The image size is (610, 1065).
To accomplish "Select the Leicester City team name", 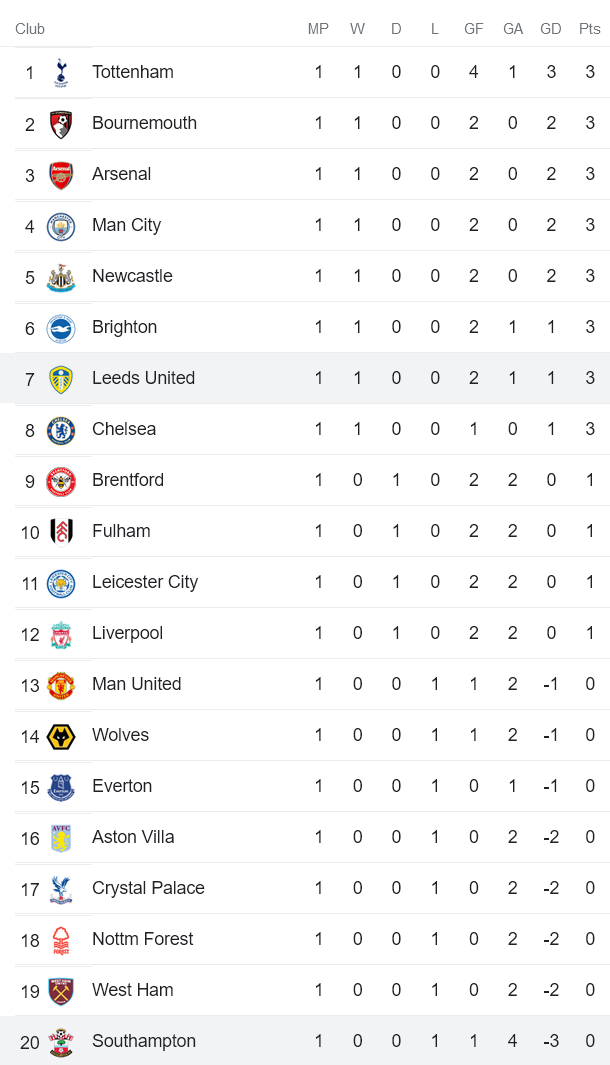I will pos(145,582).
